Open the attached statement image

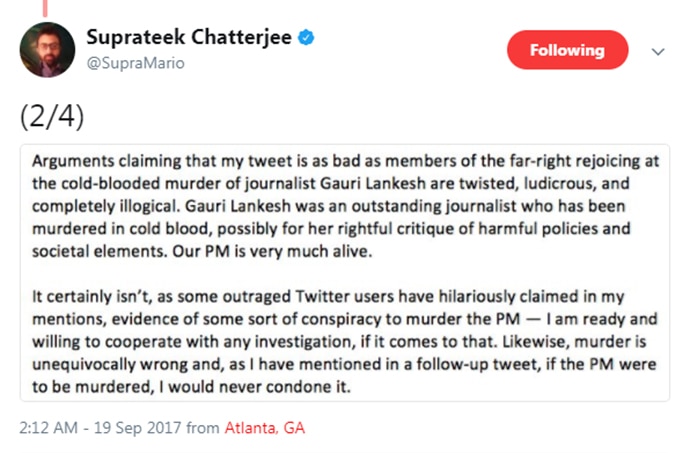click(x=345, y=272)
